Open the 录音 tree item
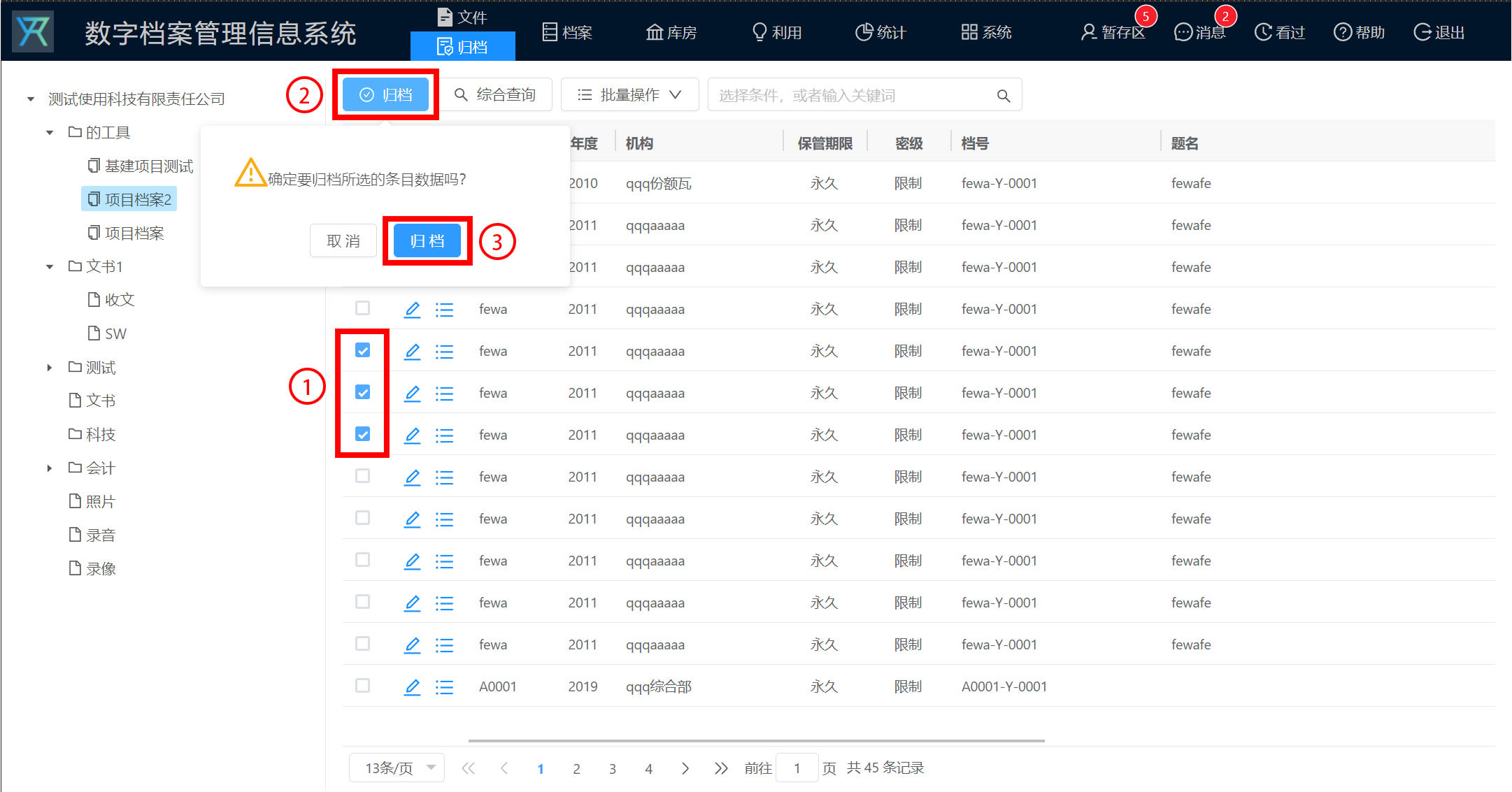The height and width of the screenshot is (792, 1512). pyautogui.click(x=92, y=535)
